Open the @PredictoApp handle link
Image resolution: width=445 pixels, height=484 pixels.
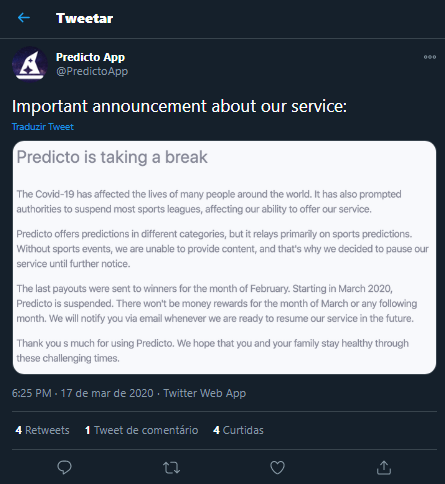coord(92,71)
